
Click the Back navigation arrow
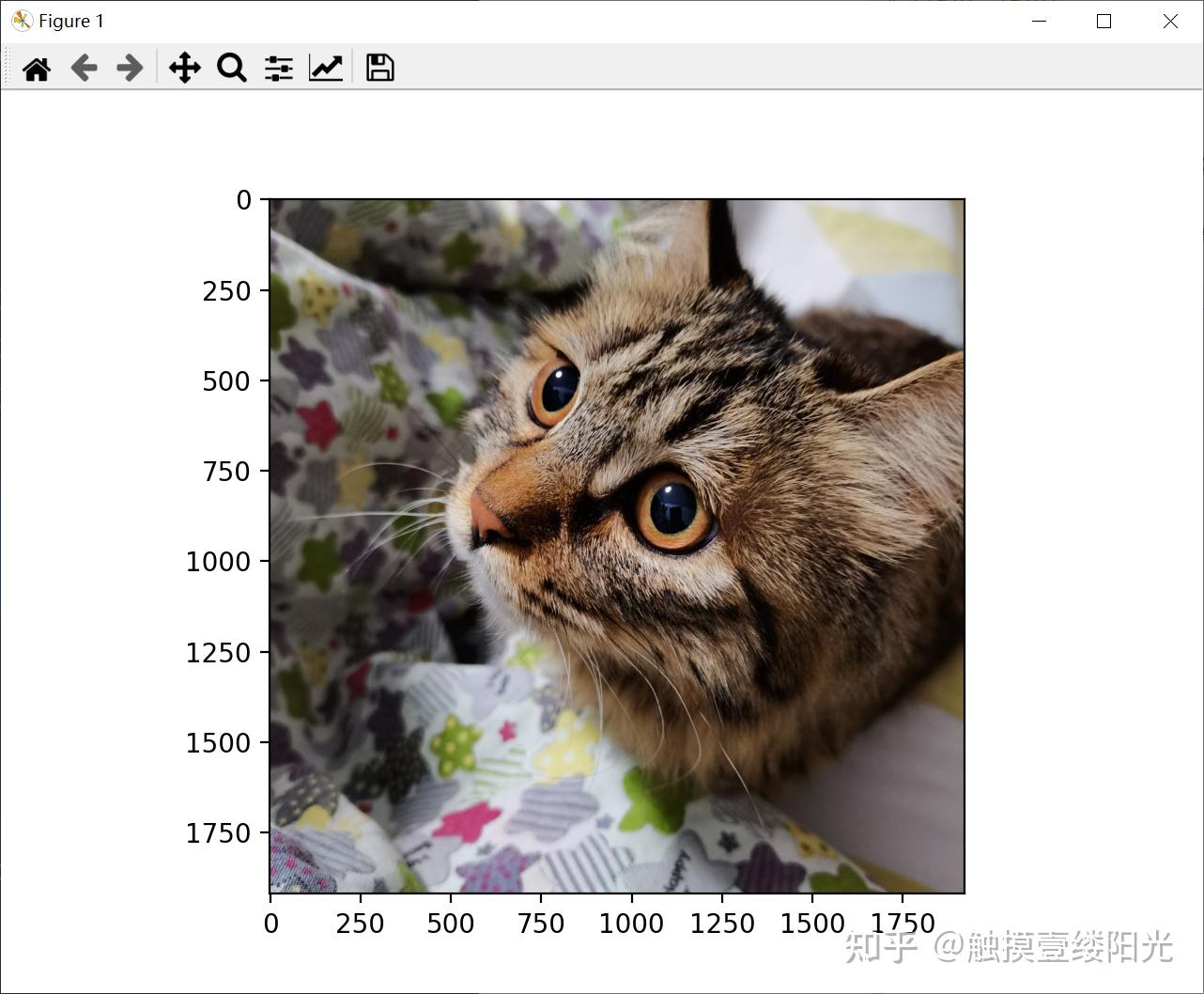pos(84,67)
